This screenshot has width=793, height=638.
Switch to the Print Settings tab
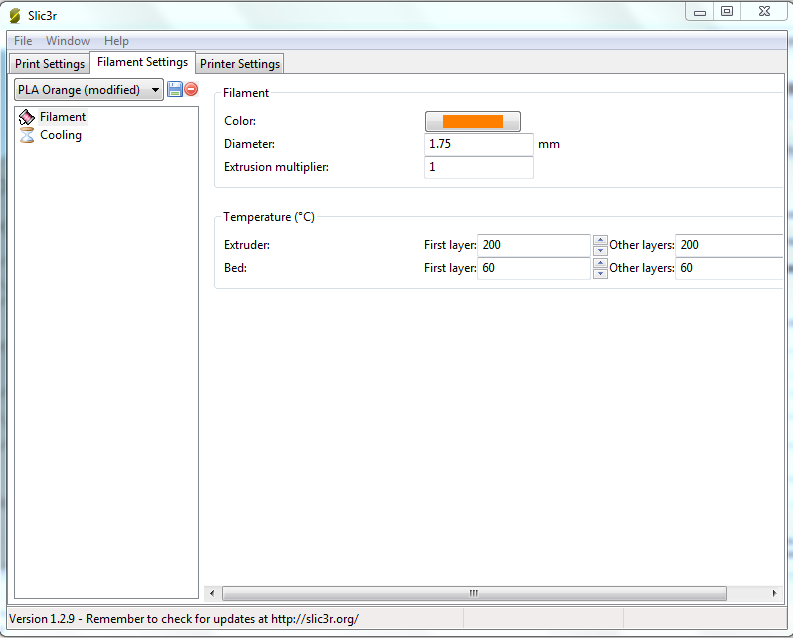pos(50,64)
